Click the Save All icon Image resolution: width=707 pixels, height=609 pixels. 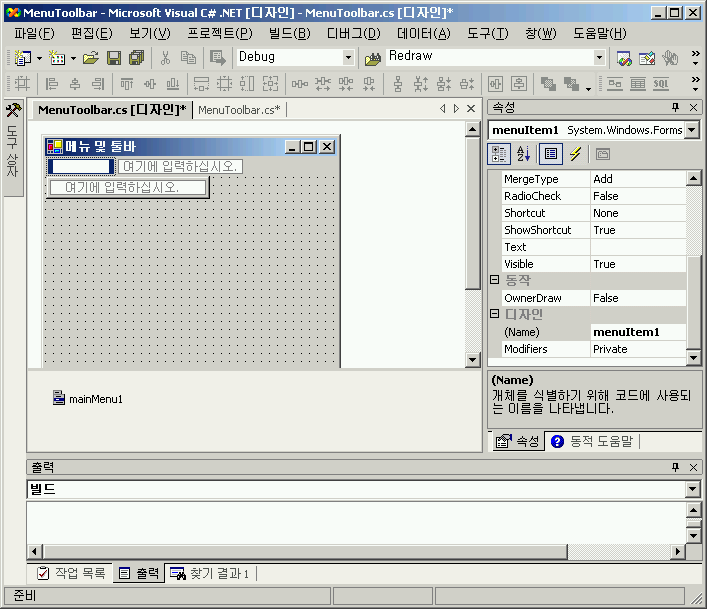coord(136,58)
